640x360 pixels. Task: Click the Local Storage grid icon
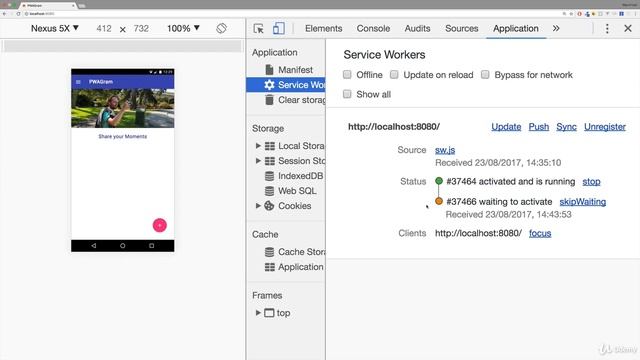tap(269, 146)
